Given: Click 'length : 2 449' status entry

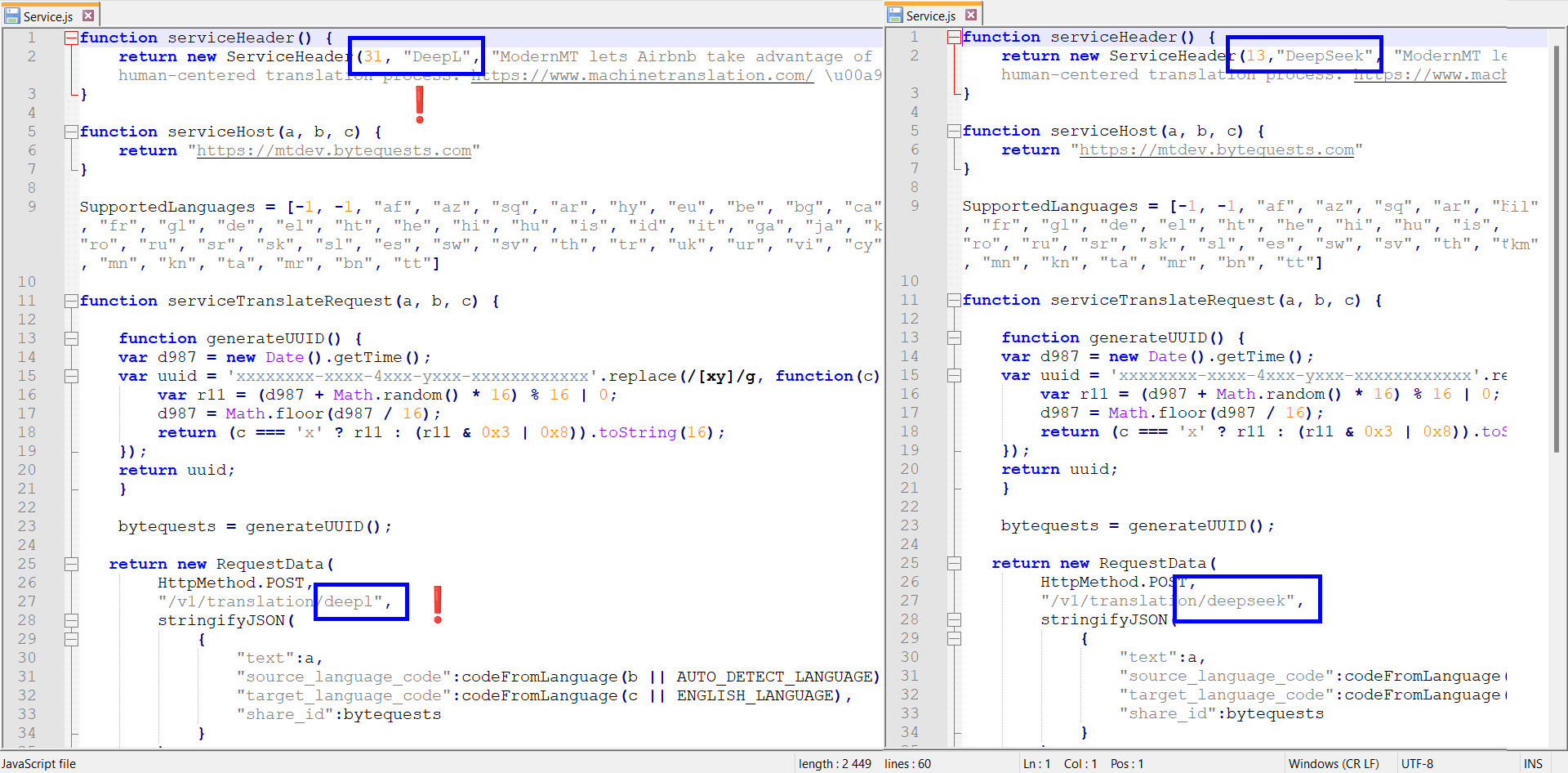Looking at the screenshot, I should [x=835, y=763].
